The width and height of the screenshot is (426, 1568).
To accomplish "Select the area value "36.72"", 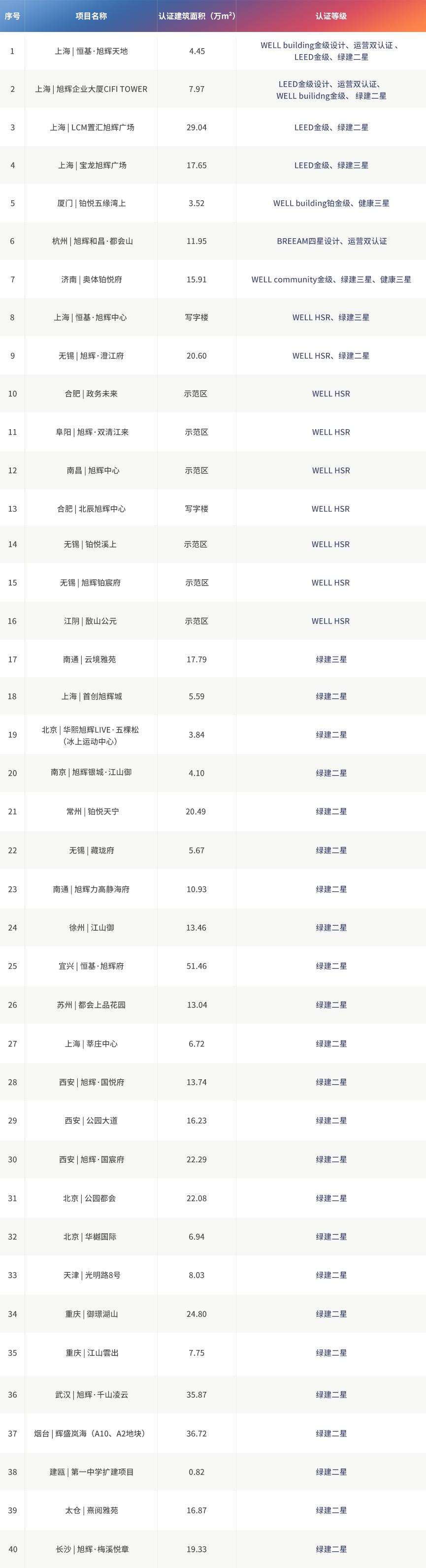I will (x=196, y=1434).
